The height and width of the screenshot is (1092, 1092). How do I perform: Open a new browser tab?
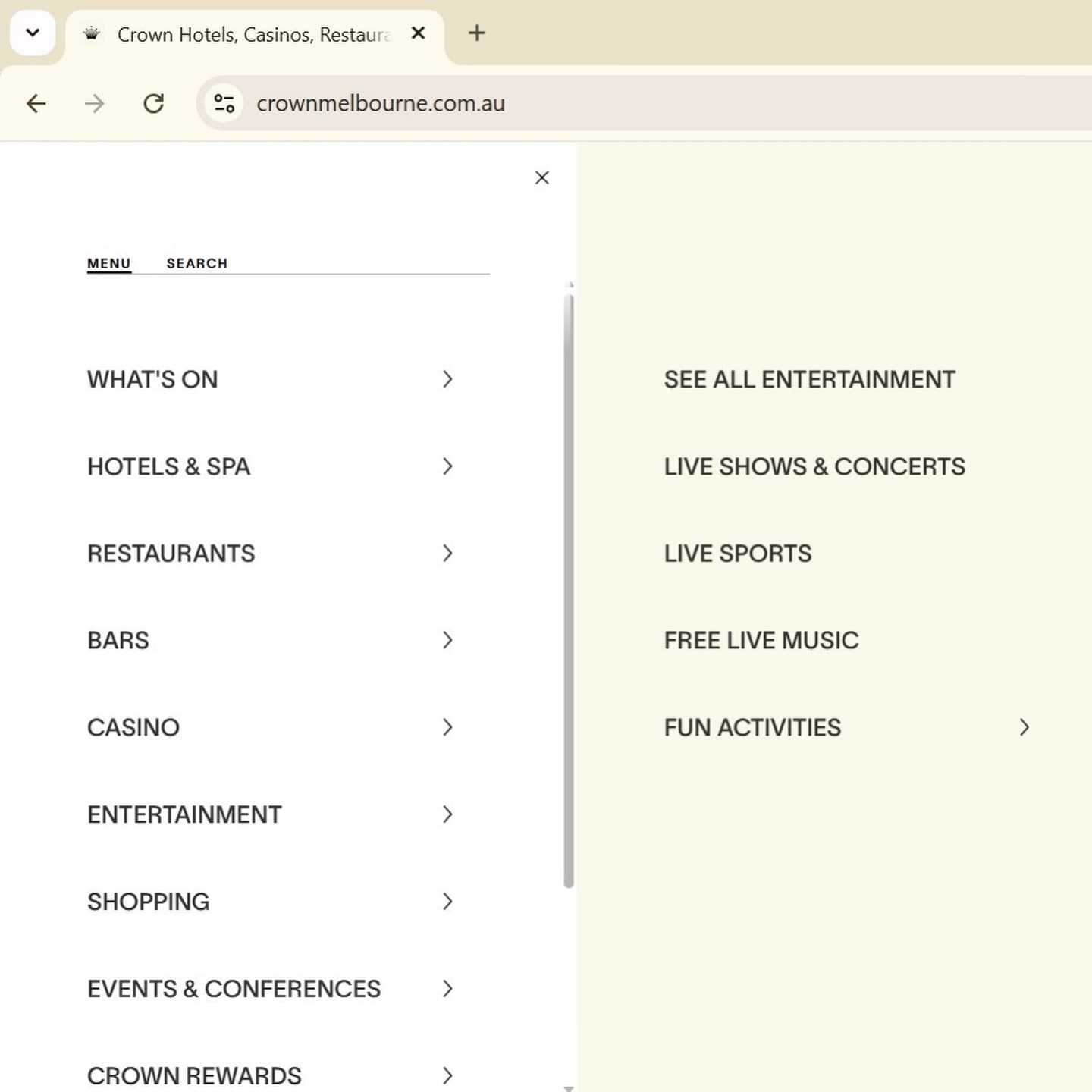pyautogui.click(x=477, y=33)
